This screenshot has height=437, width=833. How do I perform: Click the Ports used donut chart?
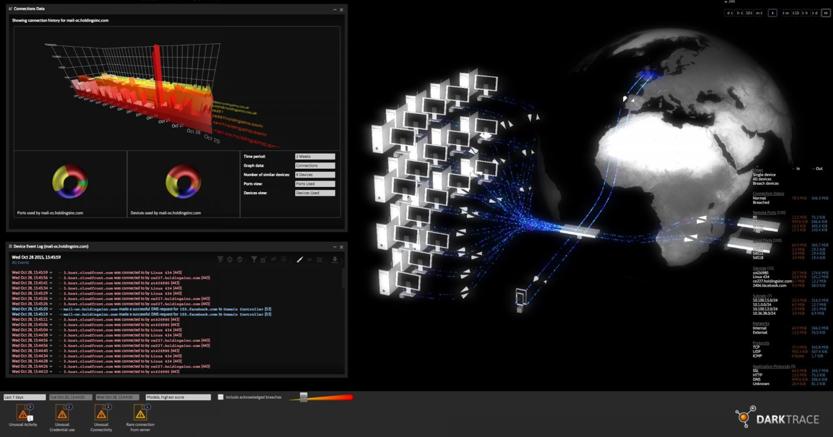[70, 181]
